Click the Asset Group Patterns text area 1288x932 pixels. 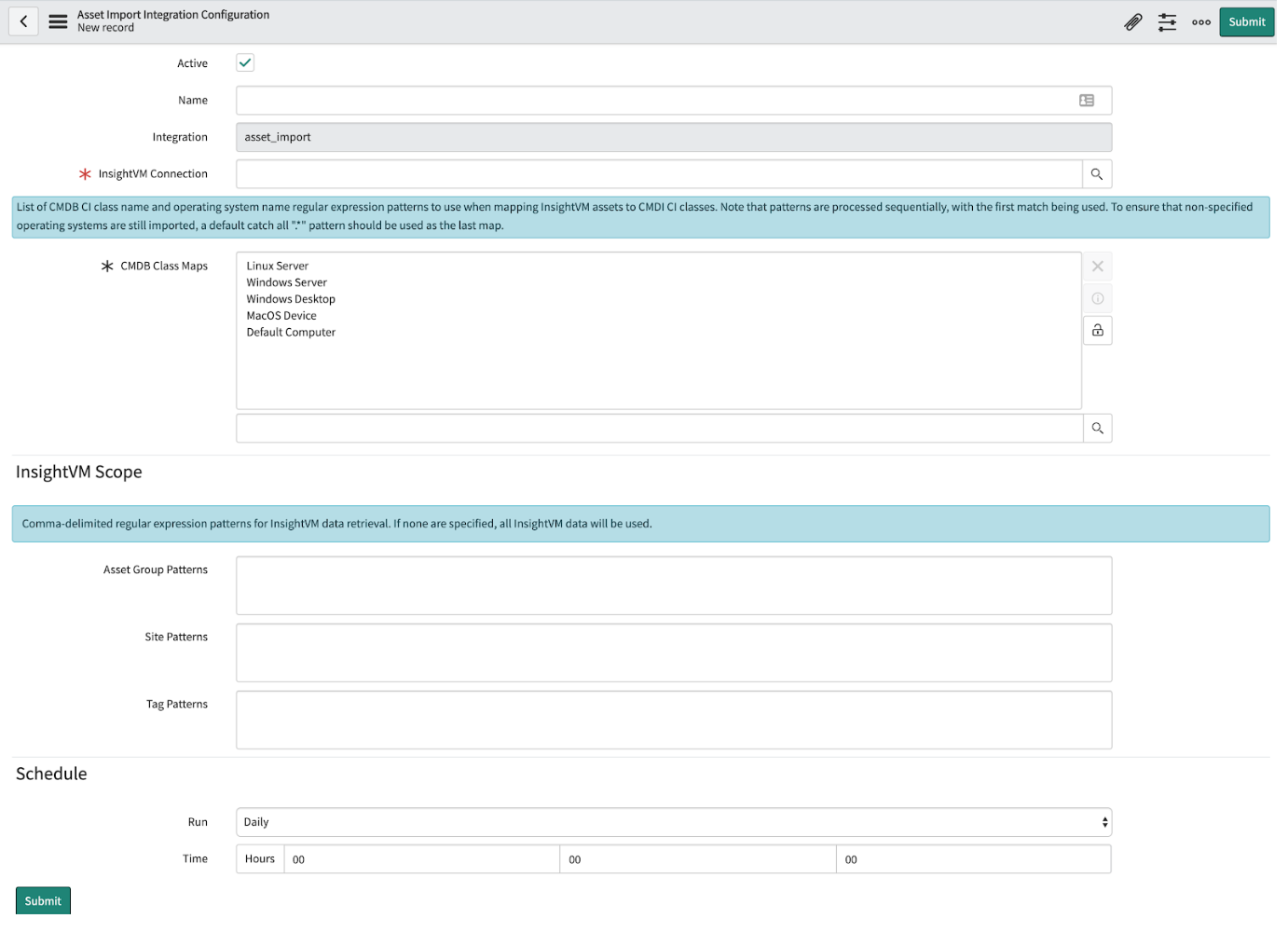click(673, 585)
